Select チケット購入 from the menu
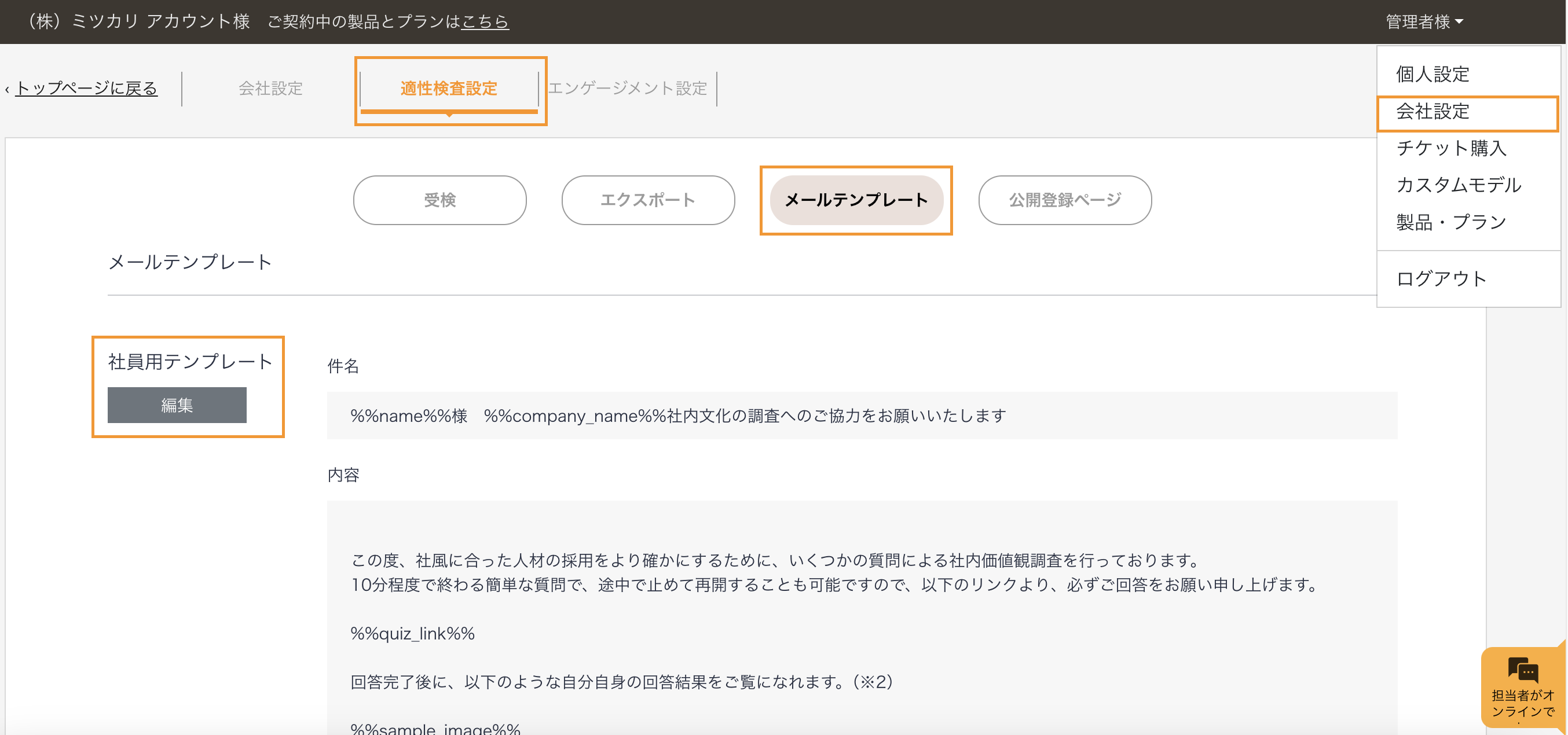The image size is (1568, 735). coord(1451,149)
